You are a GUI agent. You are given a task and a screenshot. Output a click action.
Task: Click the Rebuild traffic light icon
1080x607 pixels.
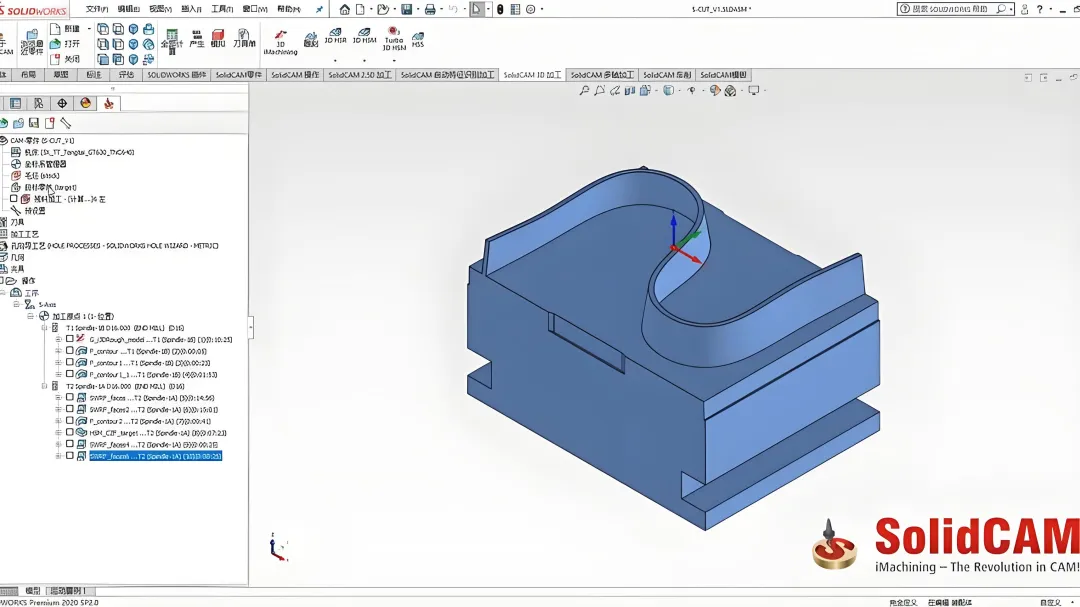500,10
